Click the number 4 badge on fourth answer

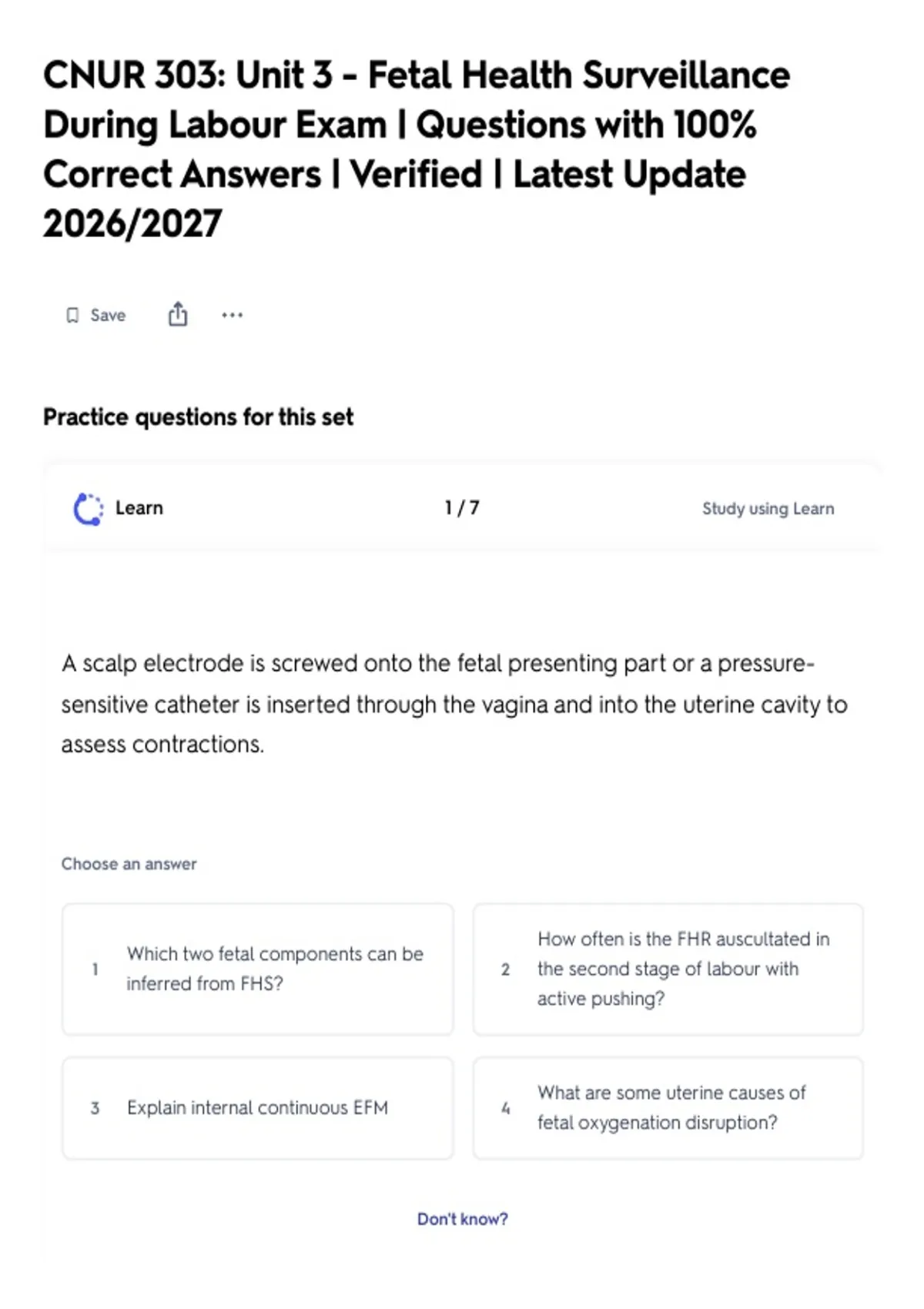(505, 1108)
